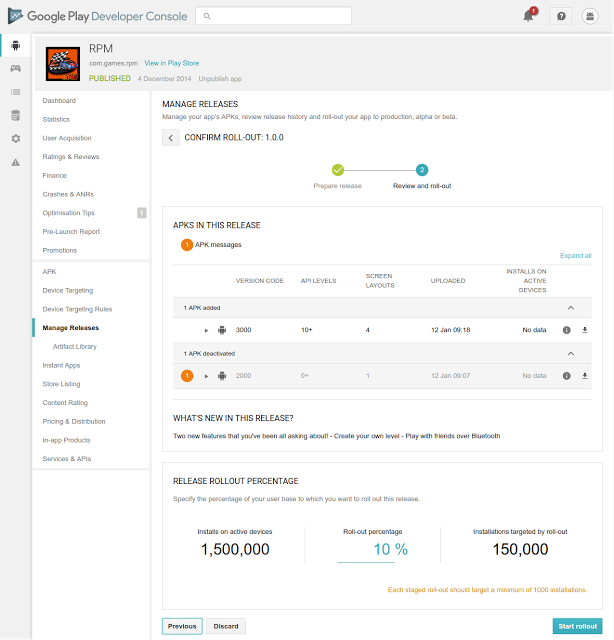Viewport: 614px width, 640px height.
Task: Download APK version 3000
Action: pos(585,330)
